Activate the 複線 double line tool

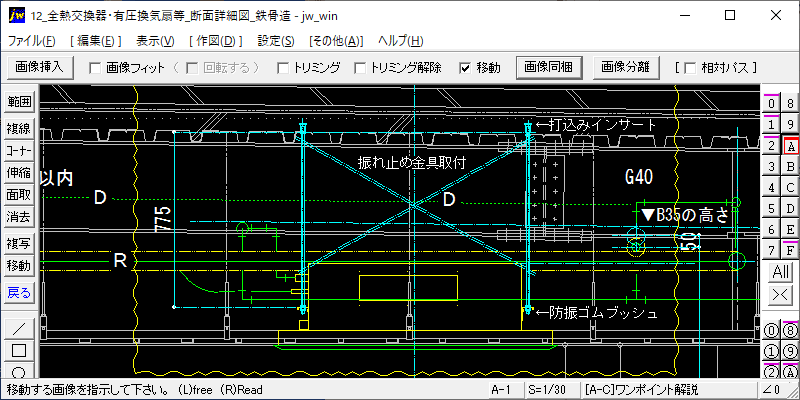[19, 130]
